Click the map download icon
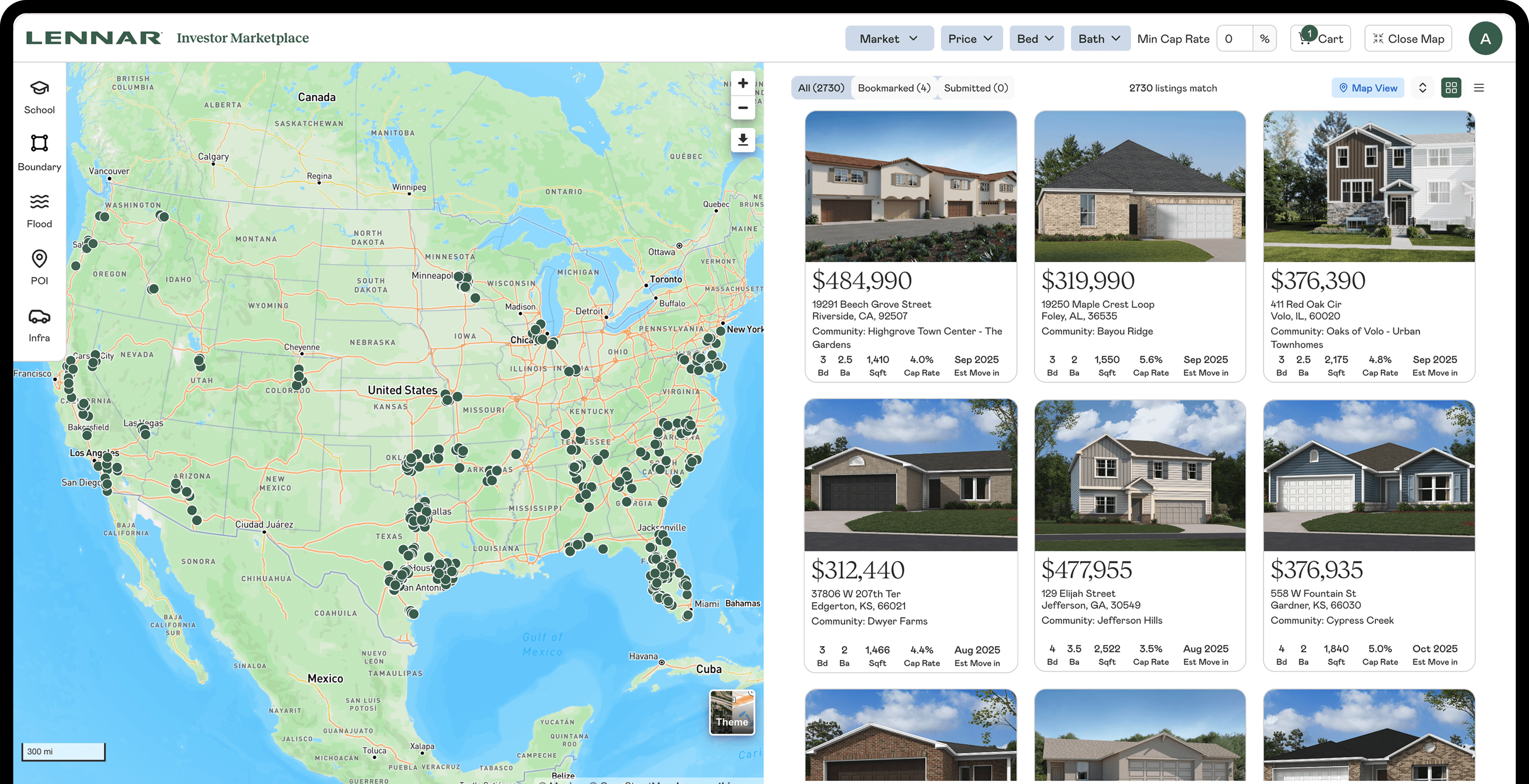 (742, 140)
